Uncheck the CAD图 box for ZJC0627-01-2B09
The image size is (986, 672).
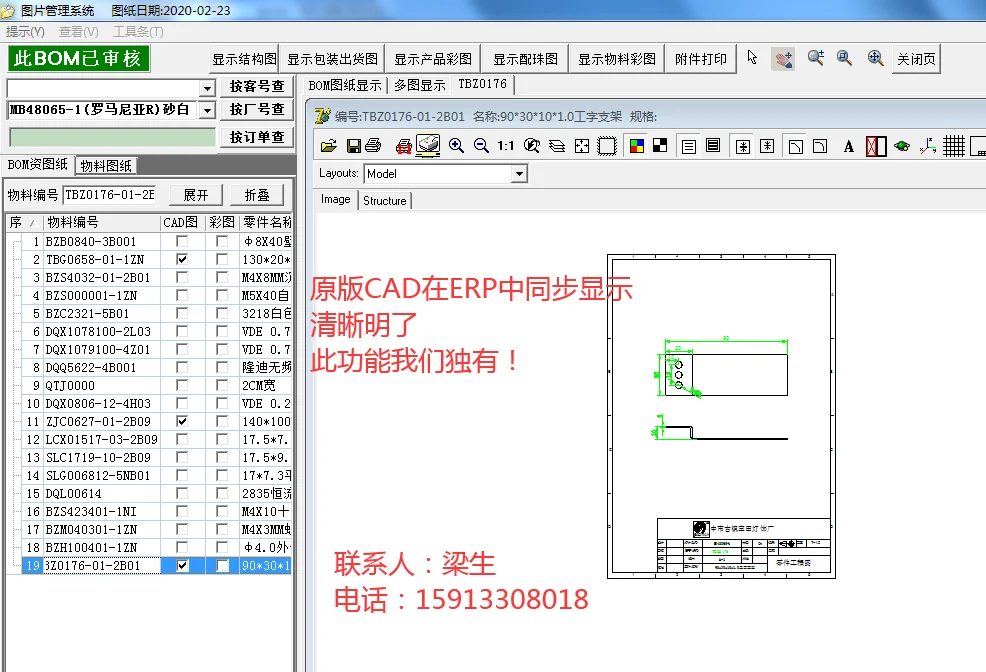[x=181, y=420]
